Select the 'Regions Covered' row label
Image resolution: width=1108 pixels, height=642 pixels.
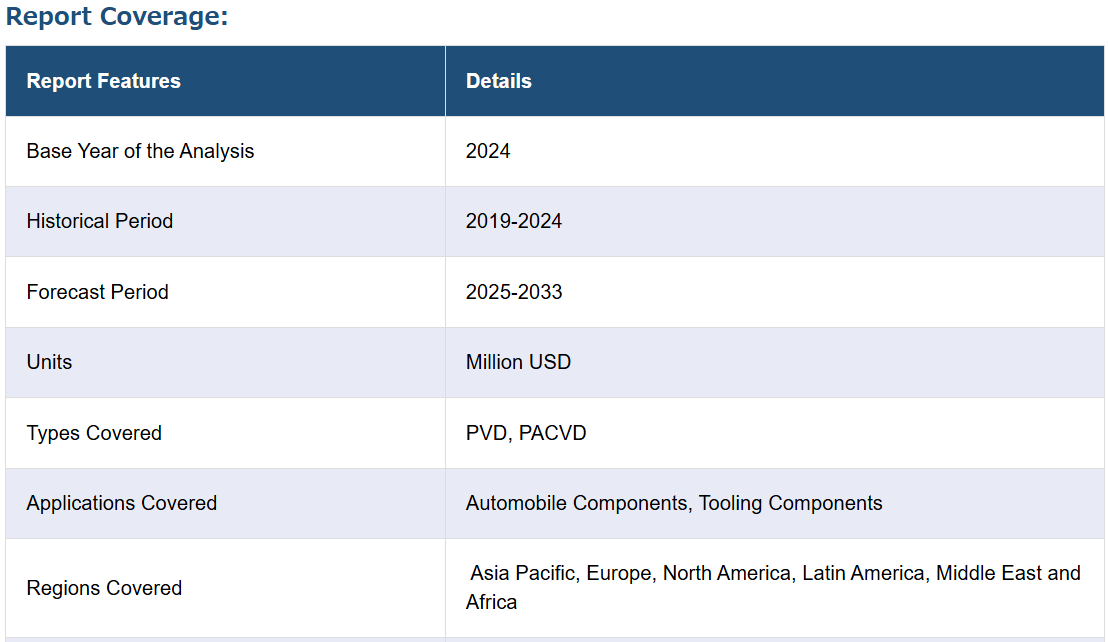104,588
